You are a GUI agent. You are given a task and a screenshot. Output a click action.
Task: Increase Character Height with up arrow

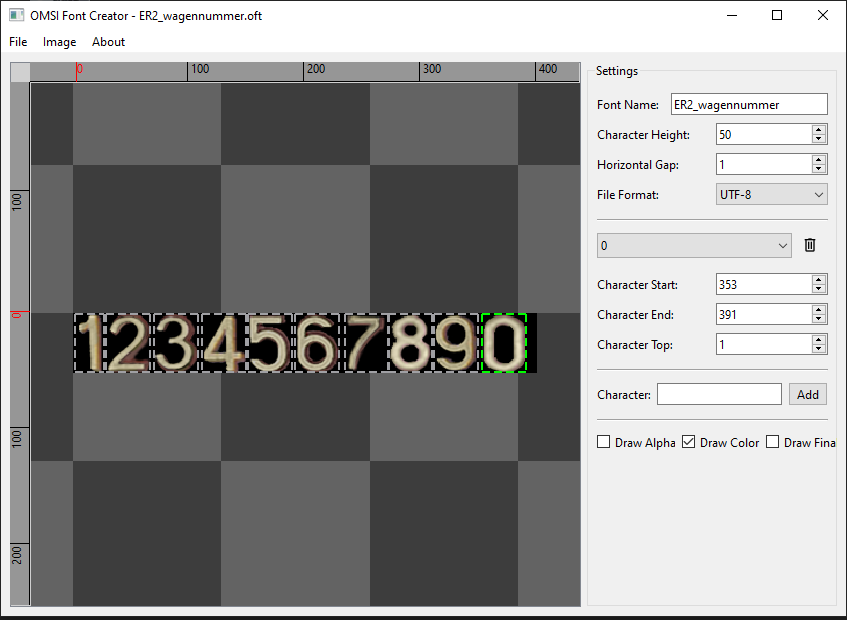point(819,130)
